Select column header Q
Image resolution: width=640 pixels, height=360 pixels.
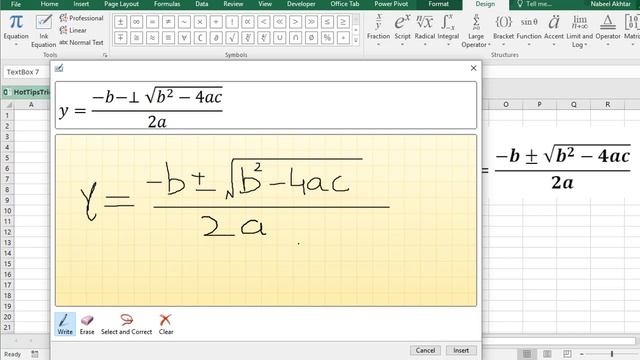point(573,104)
